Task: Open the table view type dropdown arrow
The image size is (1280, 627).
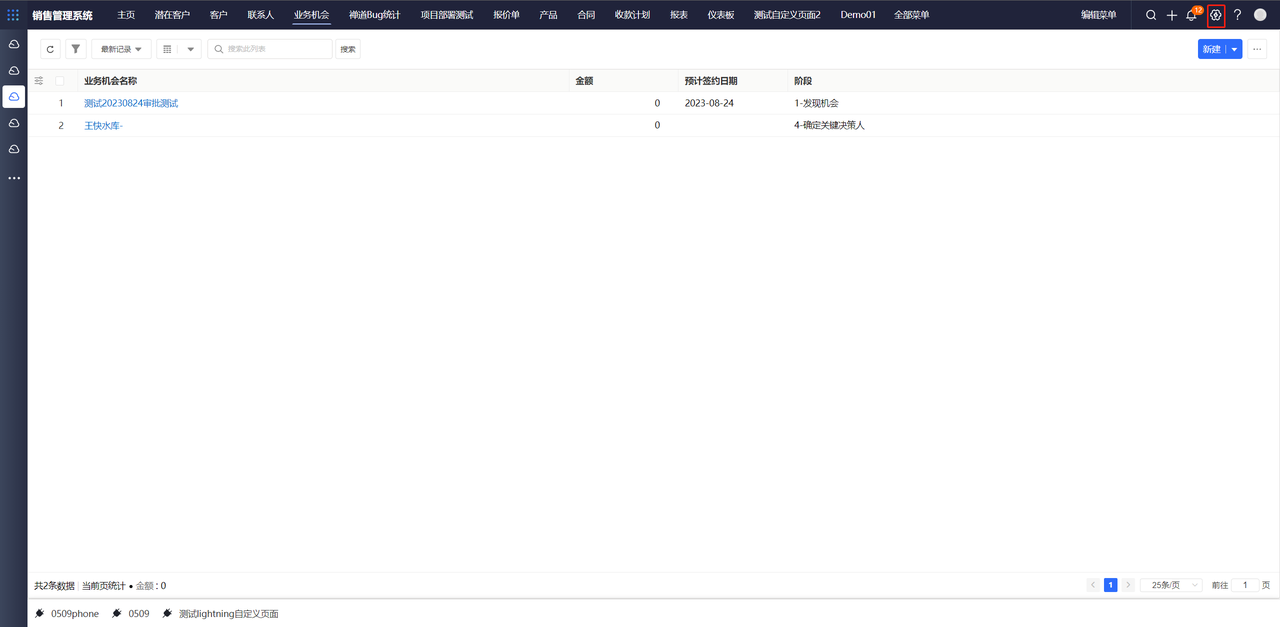Action: [190, 49]
